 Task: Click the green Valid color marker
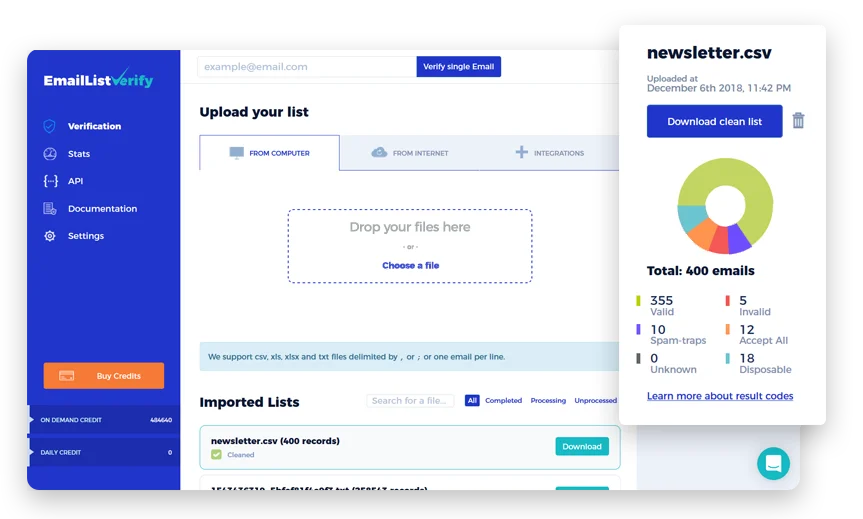[638, 301]
